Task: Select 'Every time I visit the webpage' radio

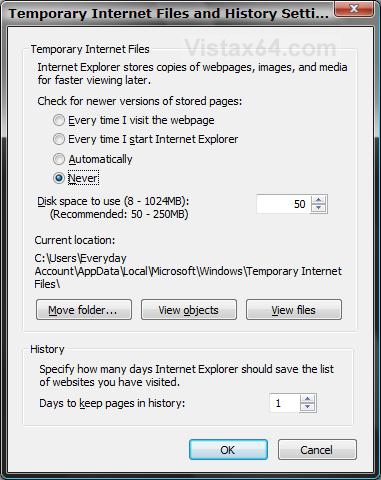Action: click(59, 120)
